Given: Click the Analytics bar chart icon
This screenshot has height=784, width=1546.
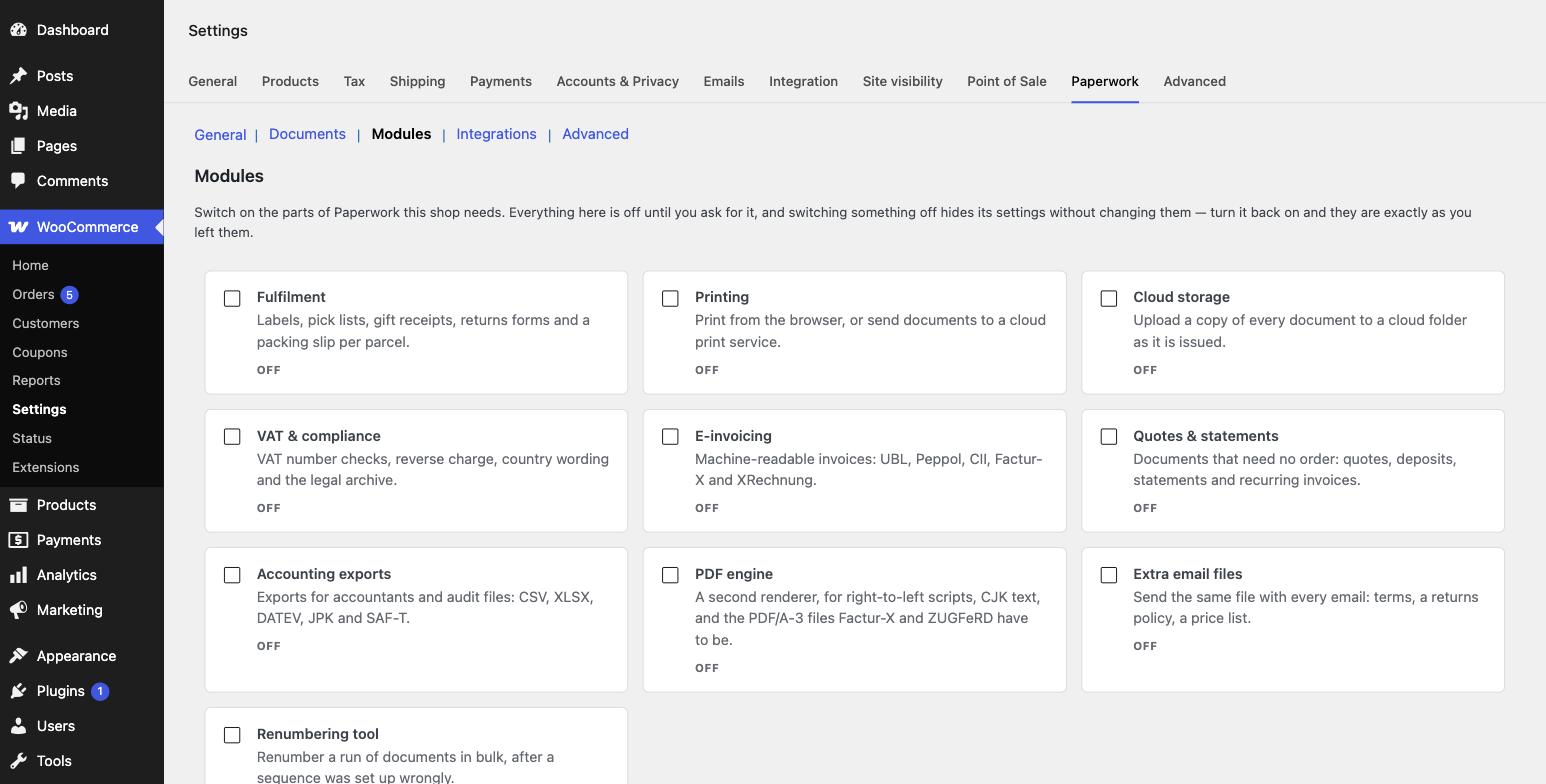Looking at the screenshot, I should 18,575.
